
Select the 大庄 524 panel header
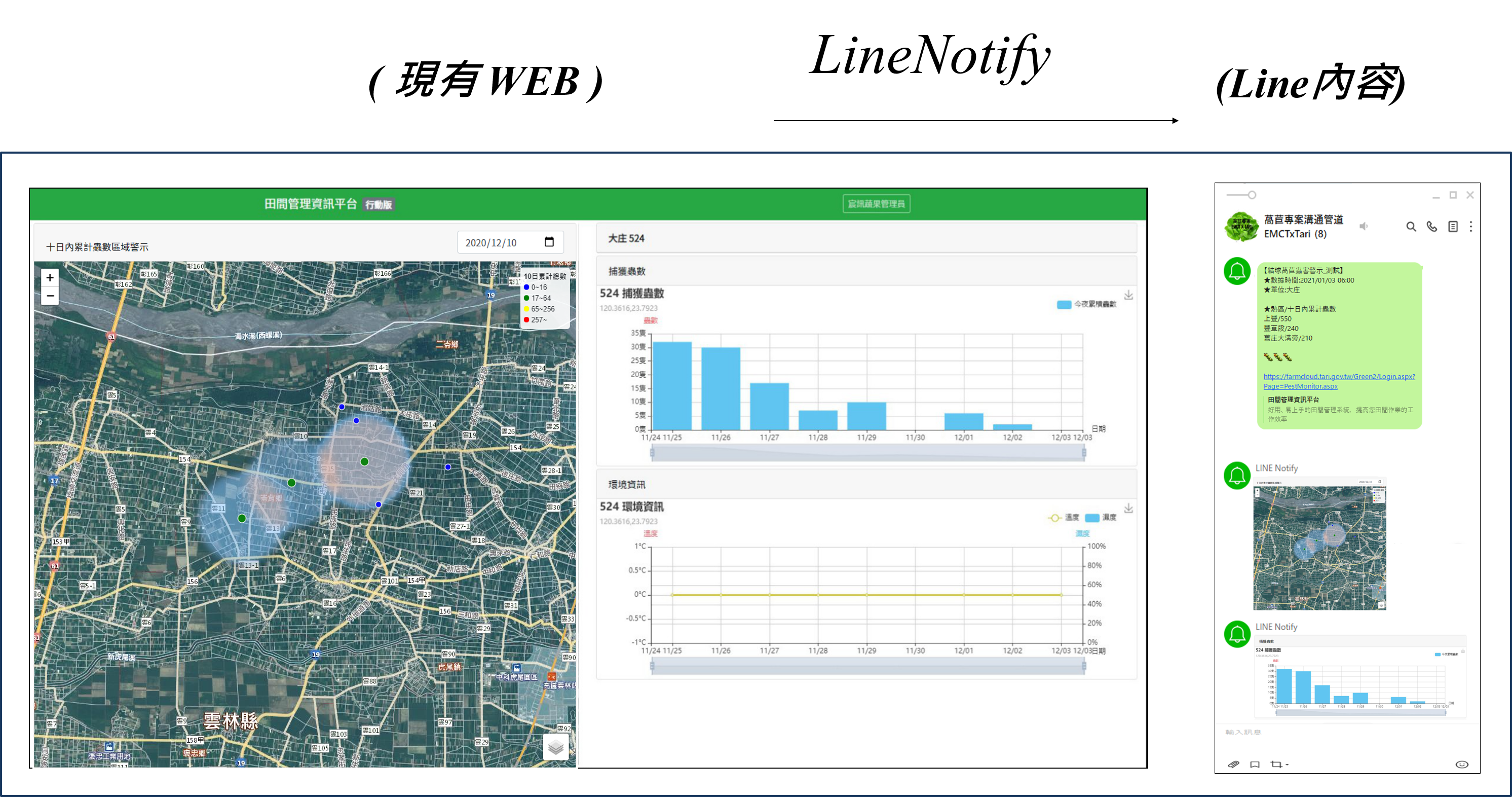(866, 238)
